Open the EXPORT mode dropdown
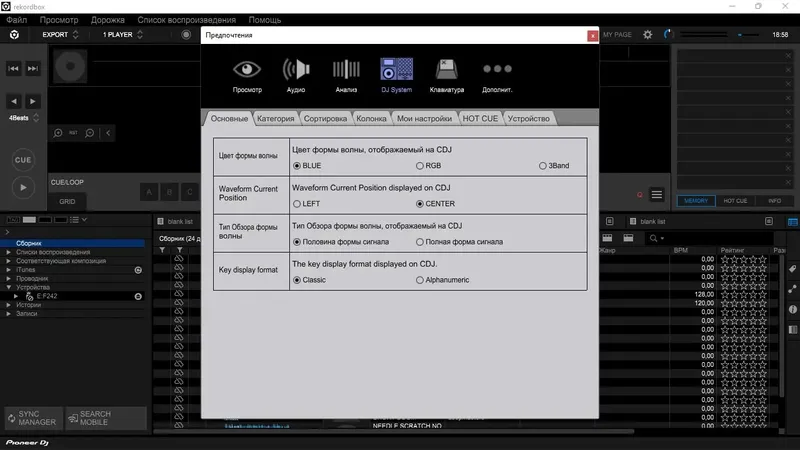The image size is (800, 450). [x=60, y=35]
